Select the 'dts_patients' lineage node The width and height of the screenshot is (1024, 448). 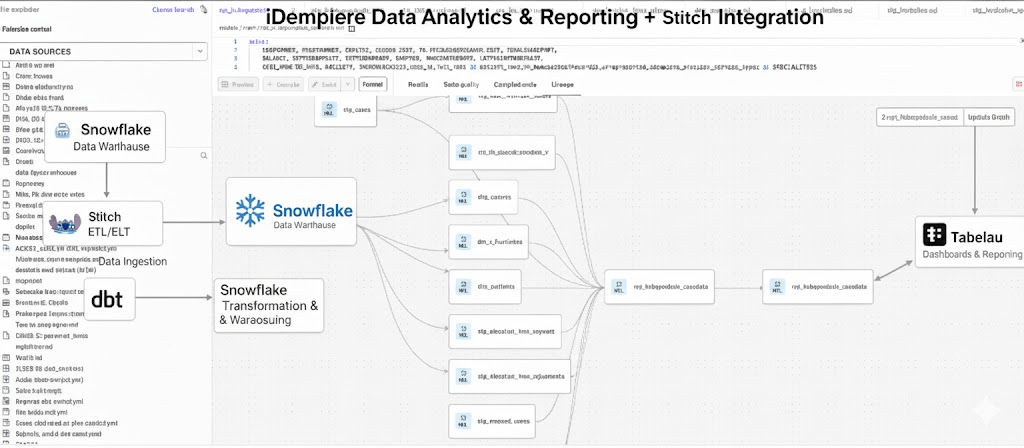[485, 286]
